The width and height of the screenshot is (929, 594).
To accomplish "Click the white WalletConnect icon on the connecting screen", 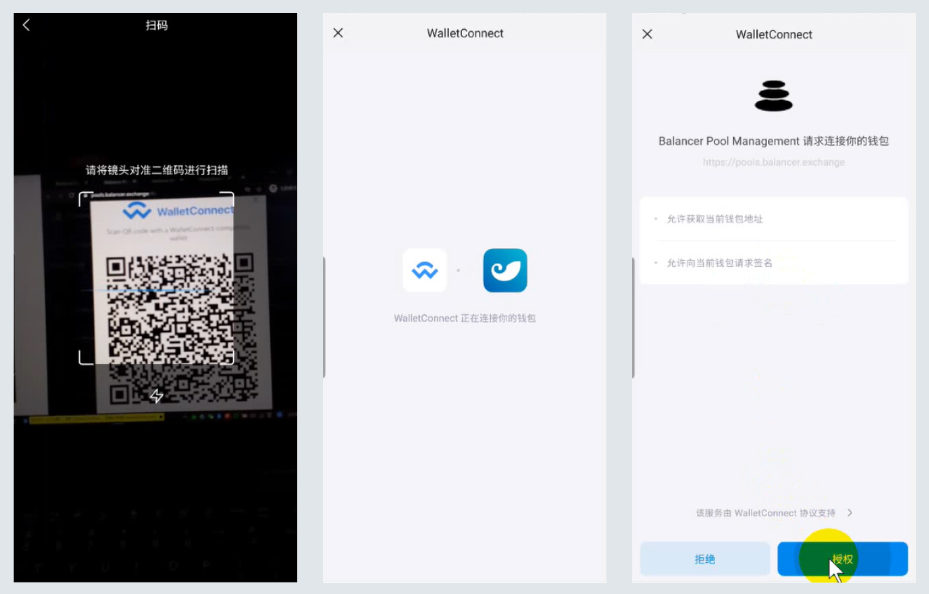I will tap(425, 271).
